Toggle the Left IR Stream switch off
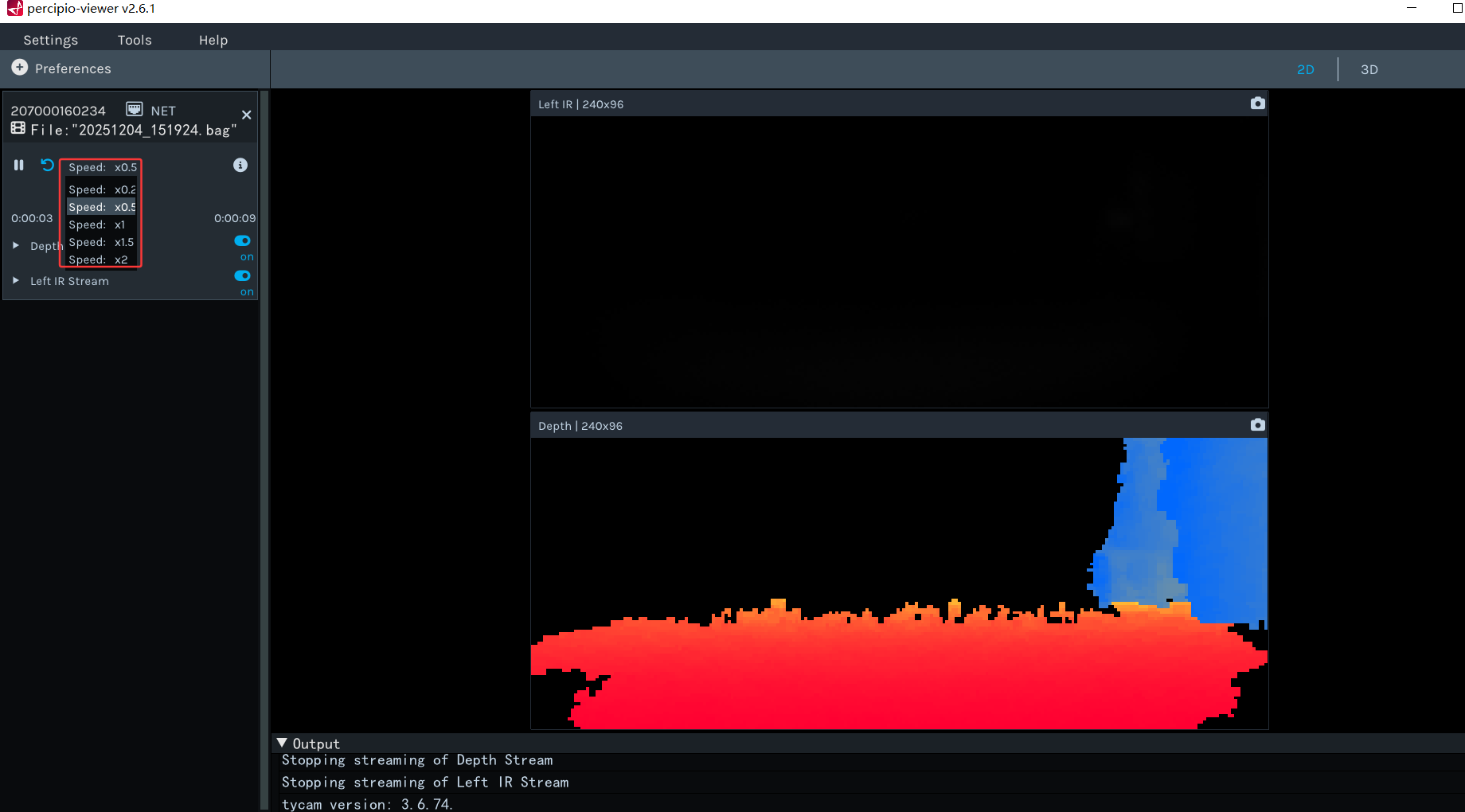 pyautogui.click(x=243, y=275)
